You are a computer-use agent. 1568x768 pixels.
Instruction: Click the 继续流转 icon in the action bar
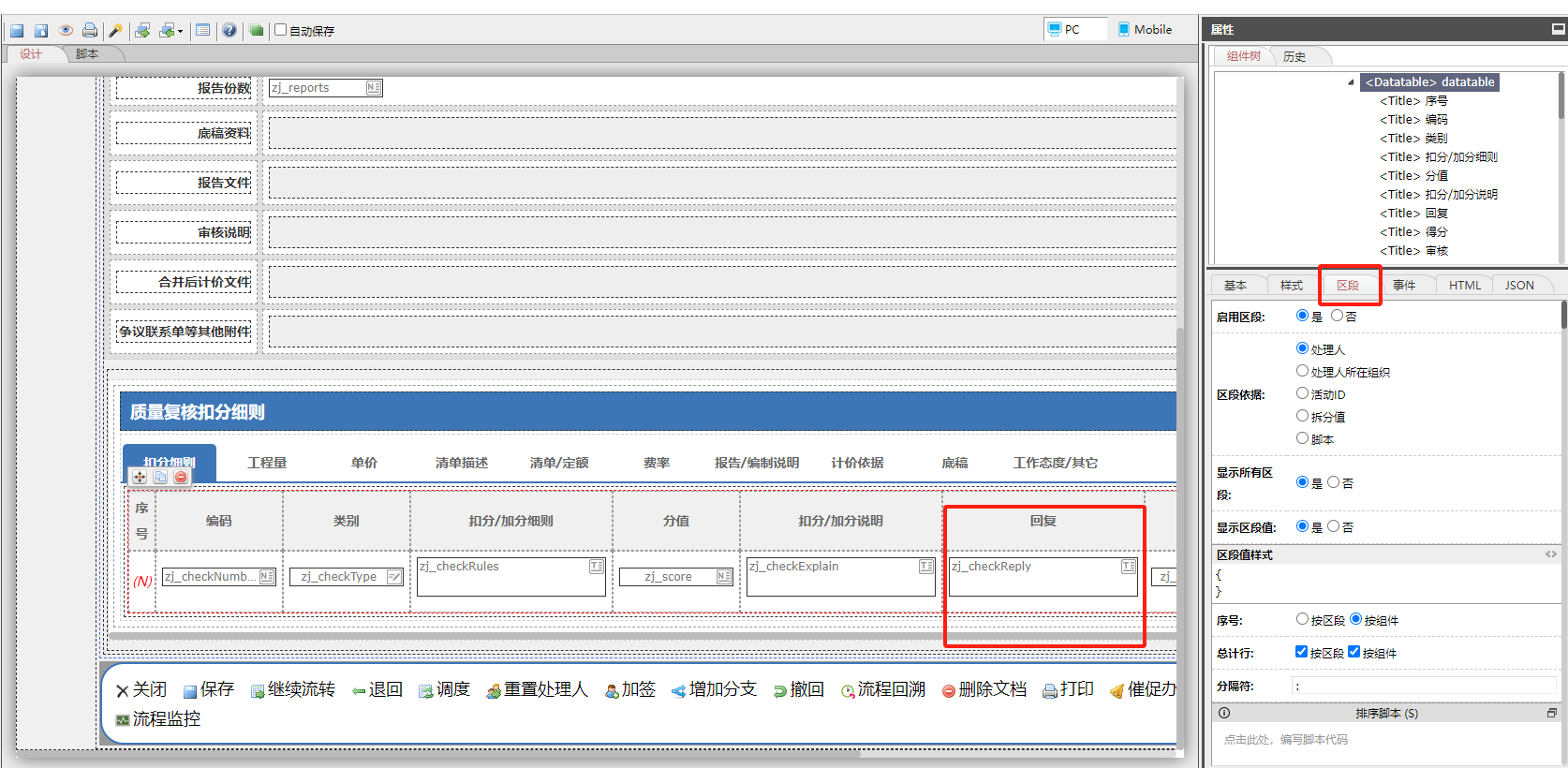tap(258, 691)
